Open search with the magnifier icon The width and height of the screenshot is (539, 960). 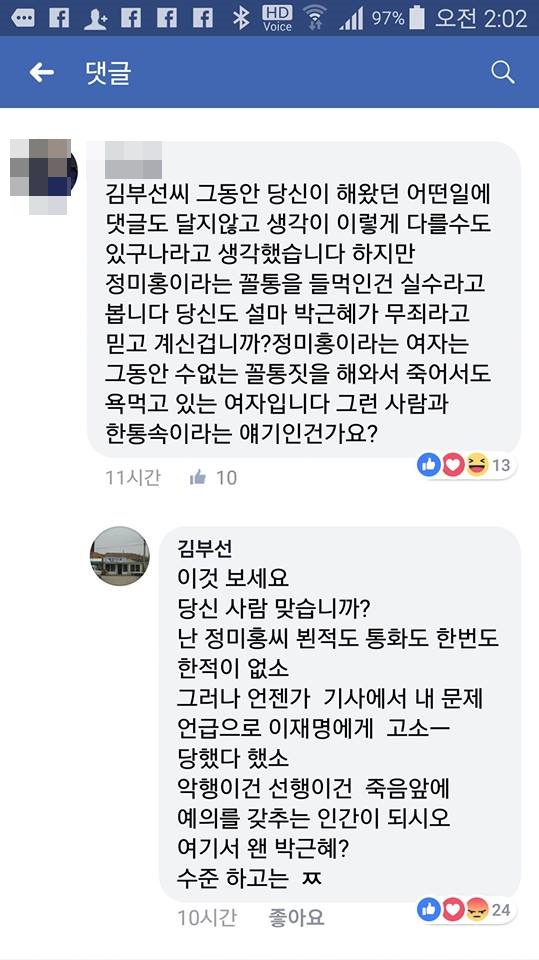point(502,73)
